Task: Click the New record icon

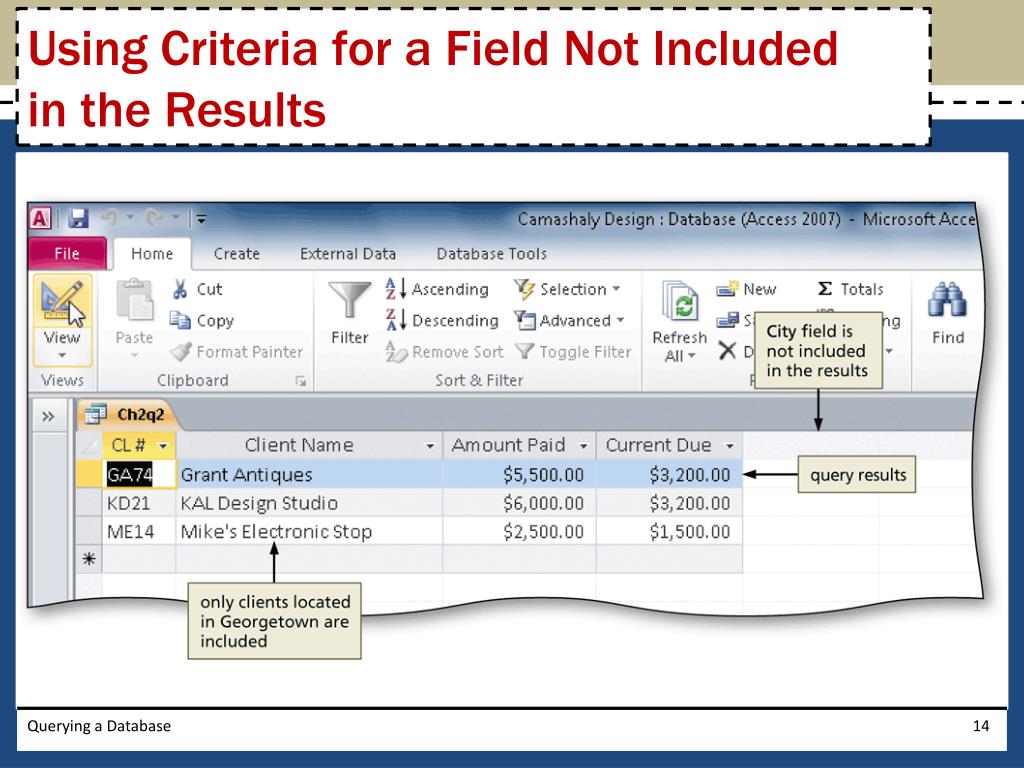Action: coord(727,289)
